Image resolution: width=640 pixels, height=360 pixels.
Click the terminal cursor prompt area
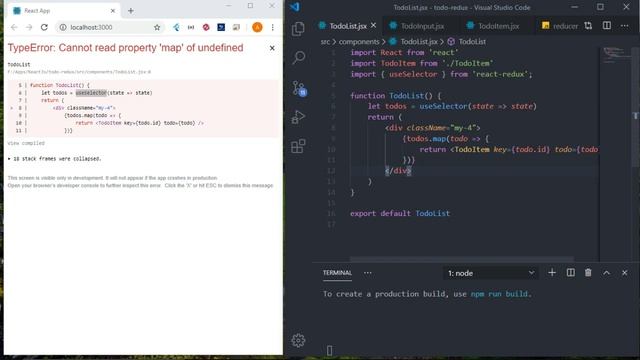[x=329, y=350]
